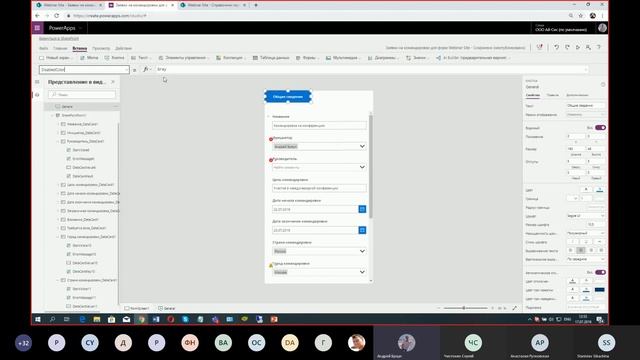Screen dimensions: 640x360
Task: Expand the Руководитель combo box
Action: [x=362, y=167]
